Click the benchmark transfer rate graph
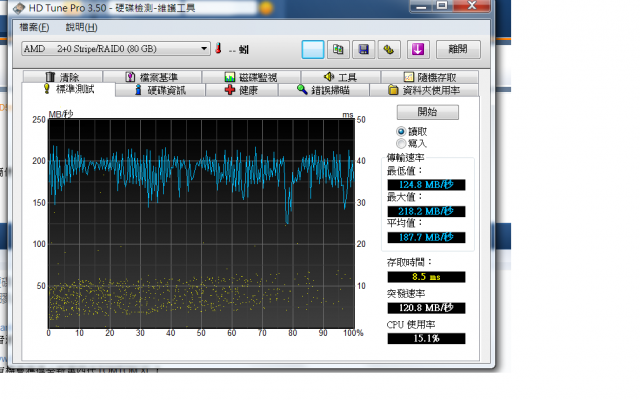Viewport: 640px width, 400px height. [201, 223]
